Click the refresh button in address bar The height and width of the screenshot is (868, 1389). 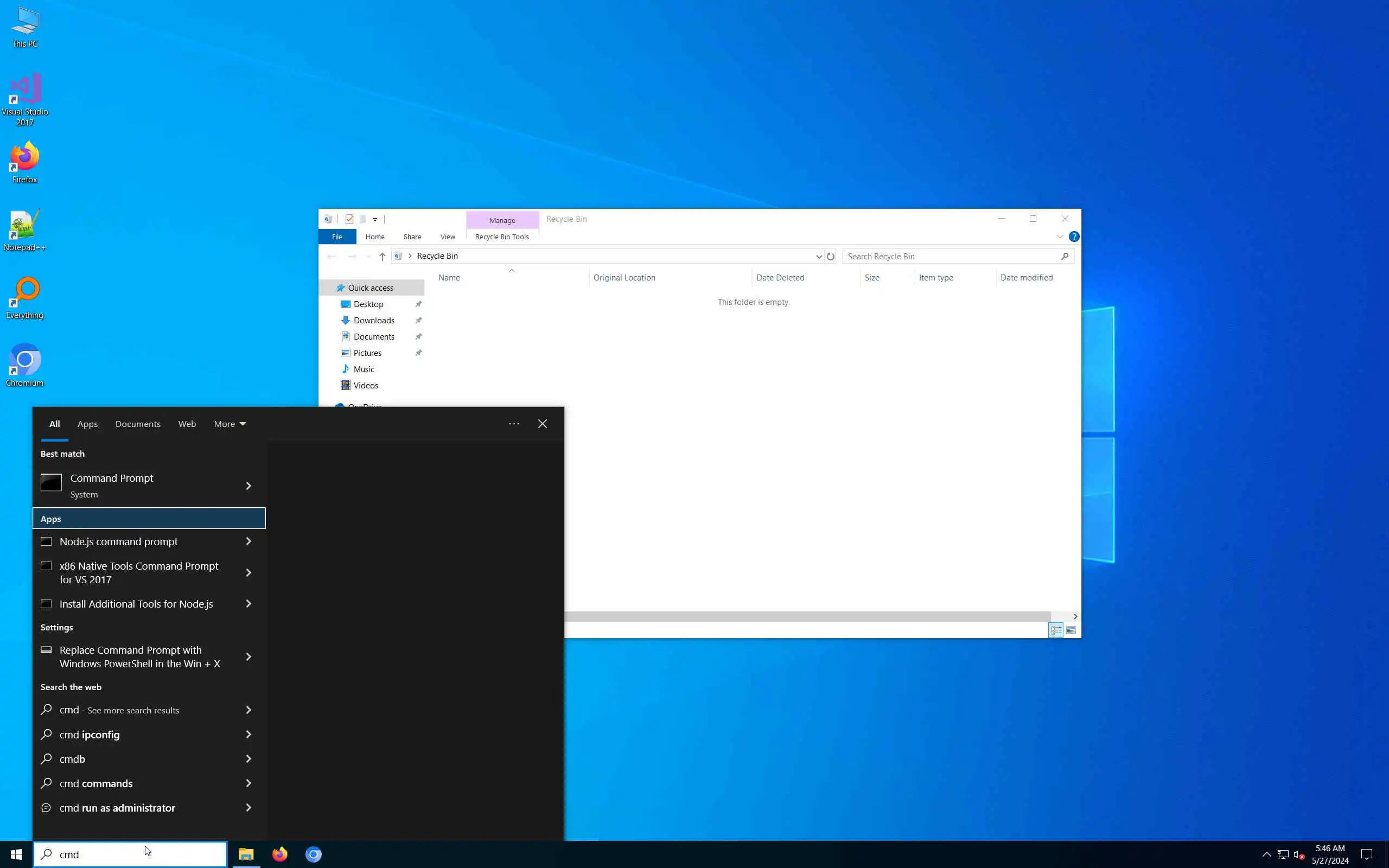click(831, 257)
